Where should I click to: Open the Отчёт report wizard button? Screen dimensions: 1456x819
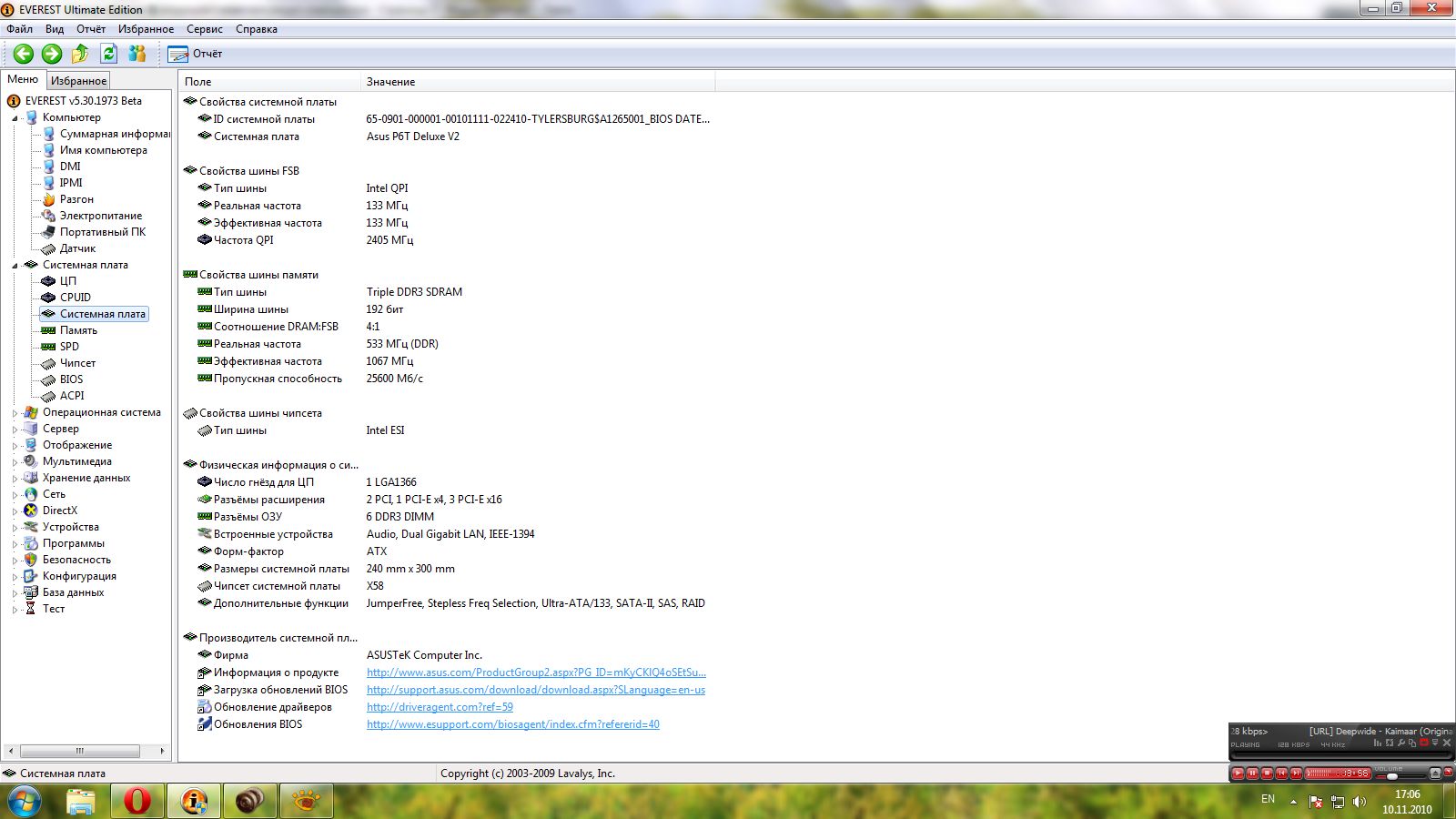[x=195, y=54]
